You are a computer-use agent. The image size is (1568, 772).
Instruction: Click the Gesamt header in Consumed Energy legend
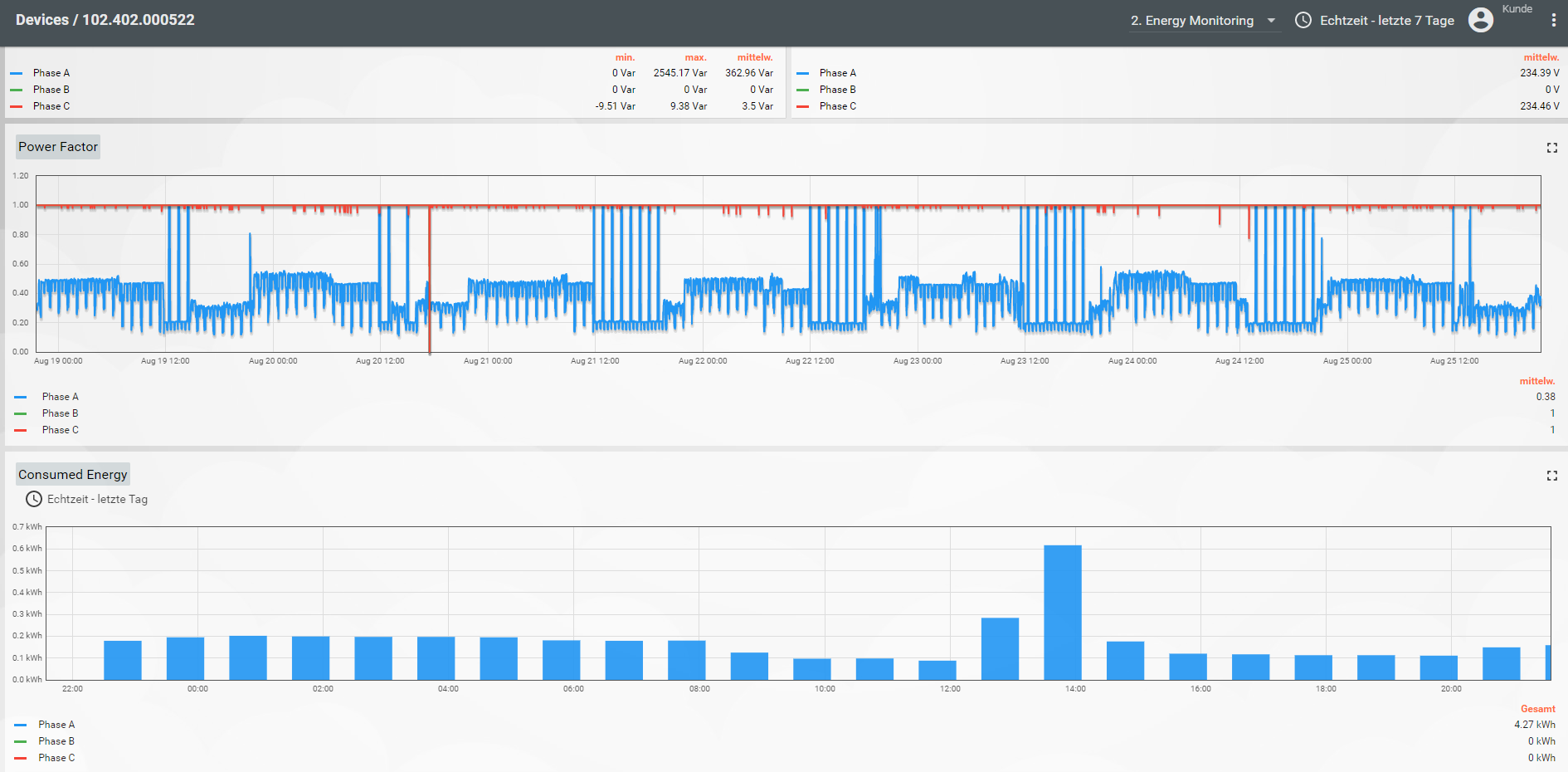1538,709
